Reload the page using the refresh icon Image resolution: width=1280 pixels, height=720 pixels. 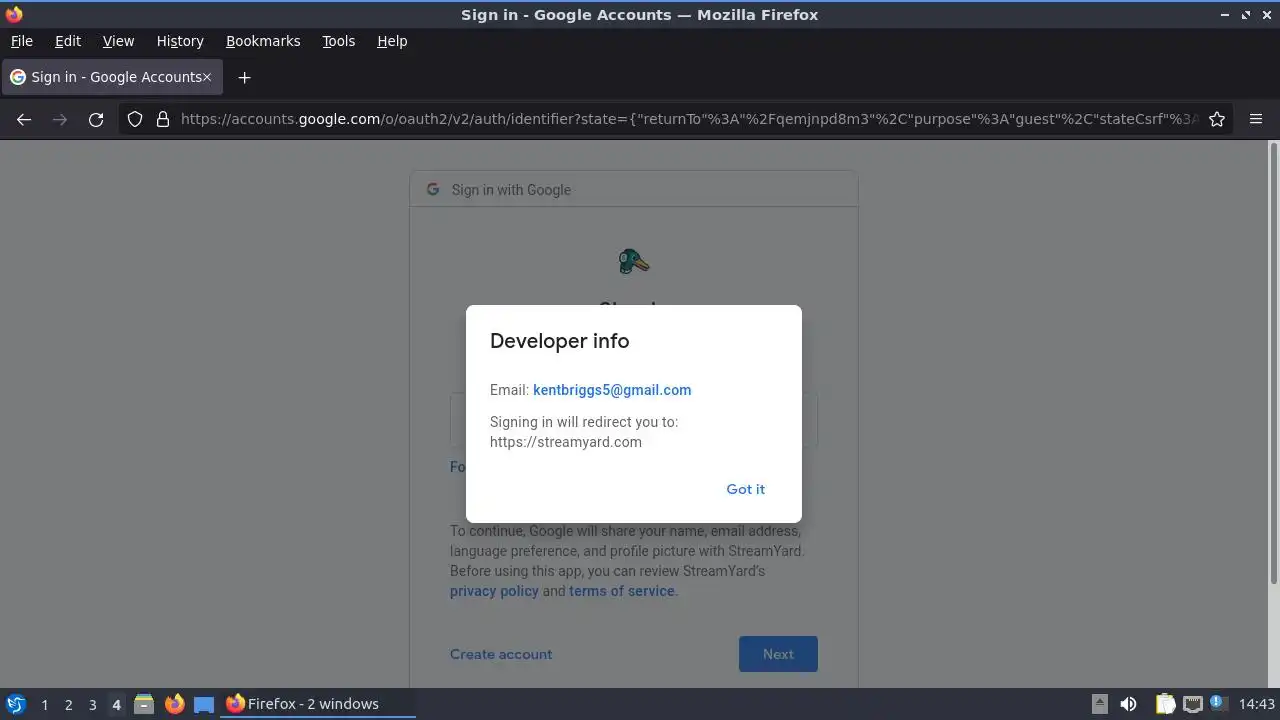pos(96,119)
